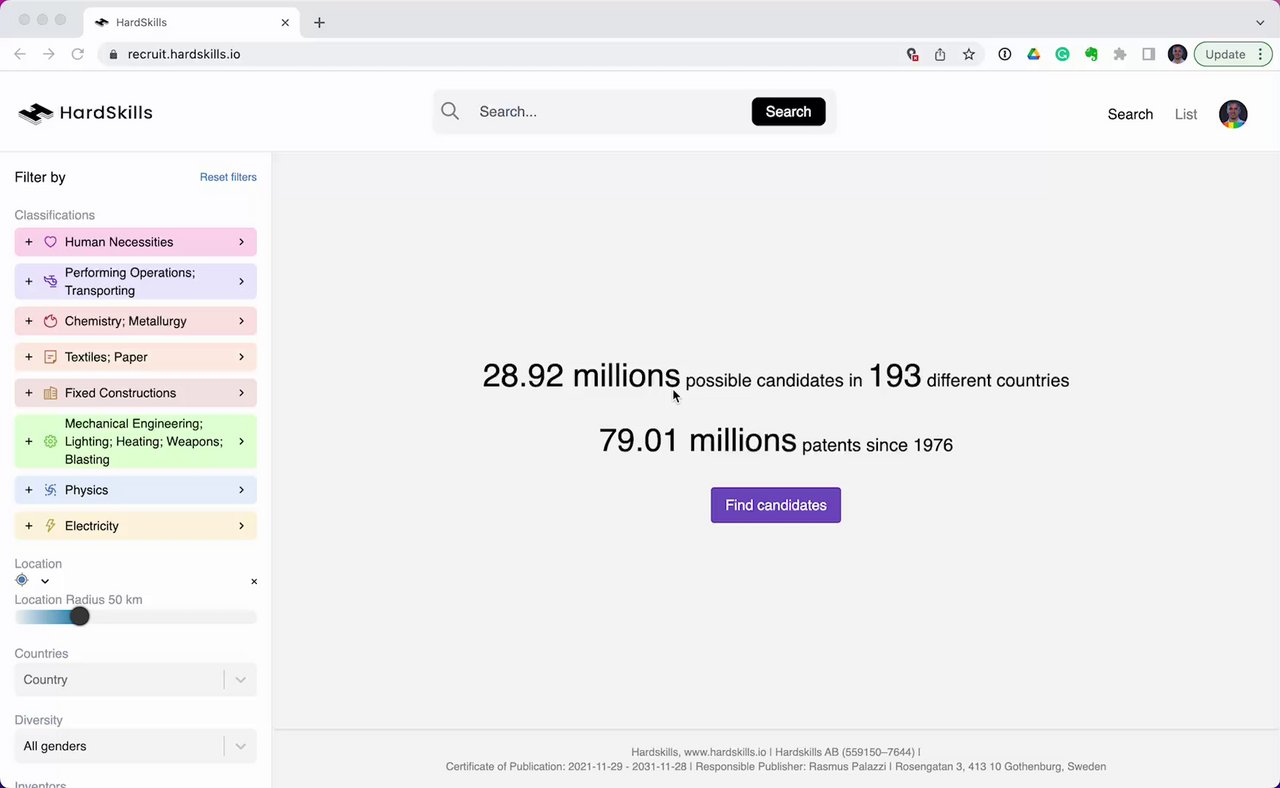Add Electricity classification with plus

29,526
